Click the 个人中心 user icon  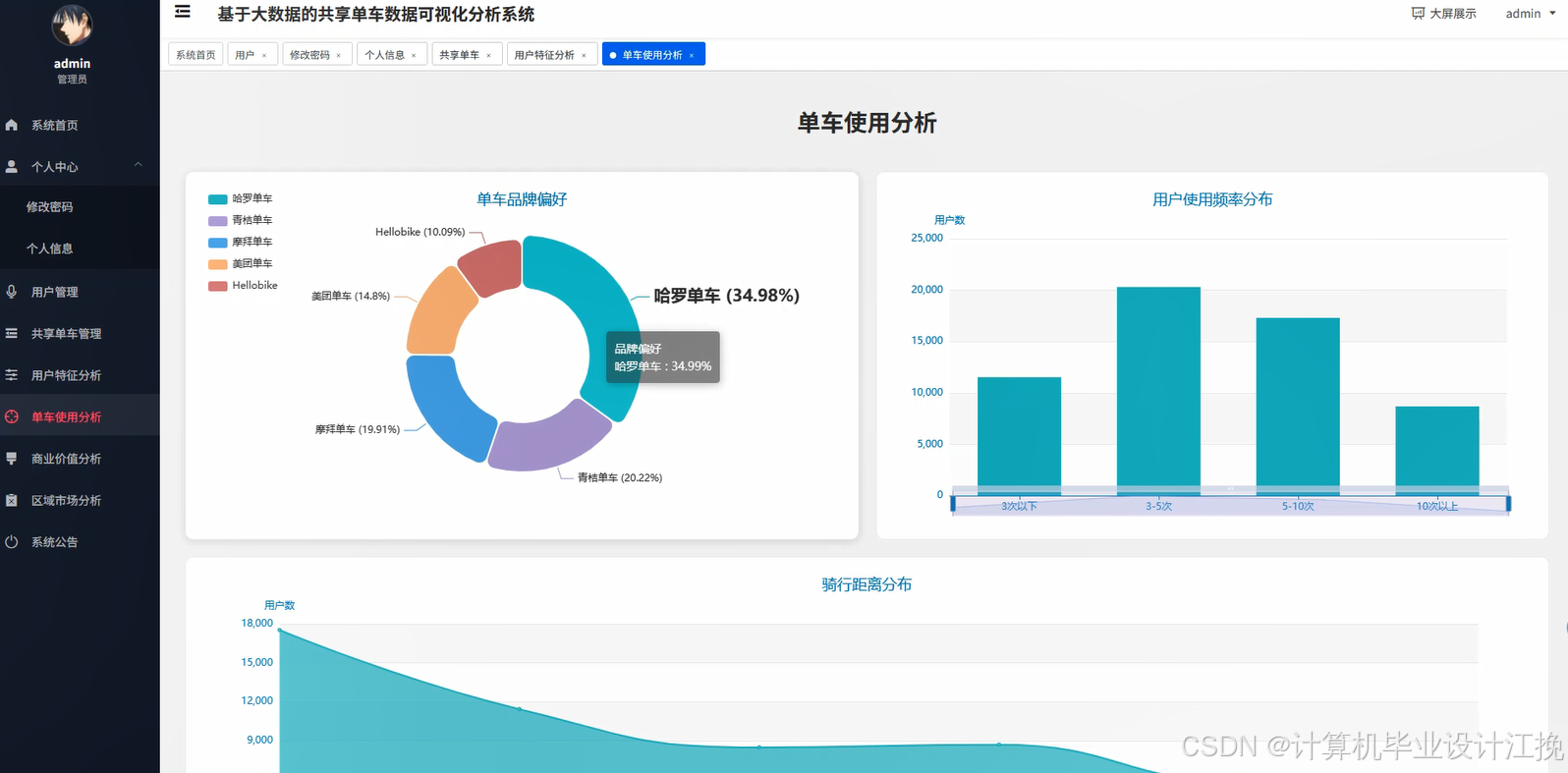coord(12,167)
